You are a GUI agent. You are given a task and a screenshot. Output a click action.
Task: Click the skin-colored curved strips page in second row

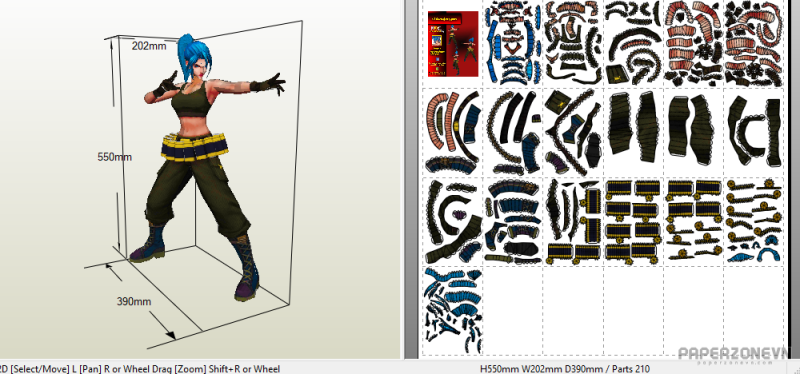pos(453,131)
